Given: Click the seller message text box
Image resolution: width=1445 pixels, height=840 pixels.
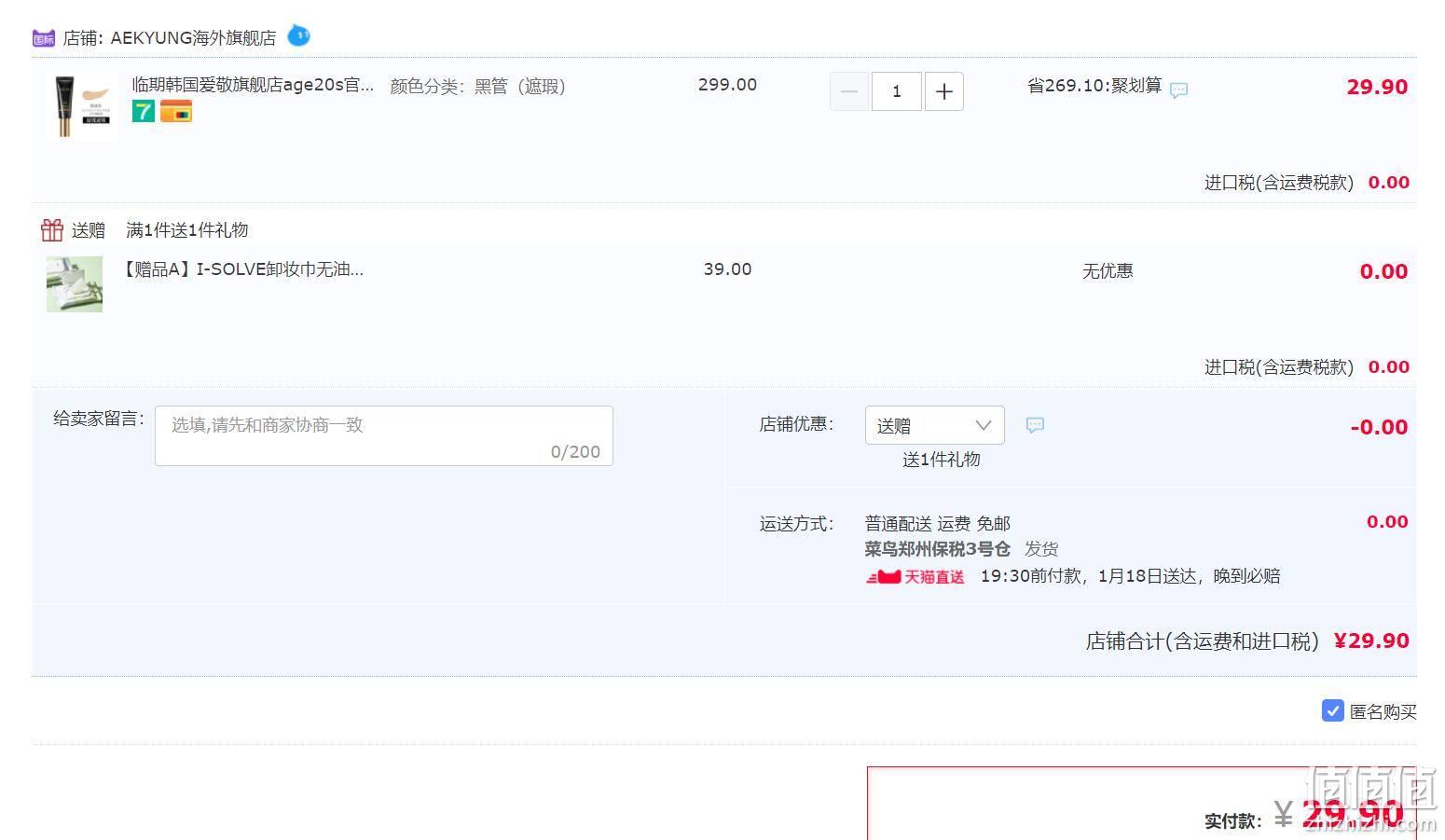Looking at the screenshot, I should click(384, 435).
